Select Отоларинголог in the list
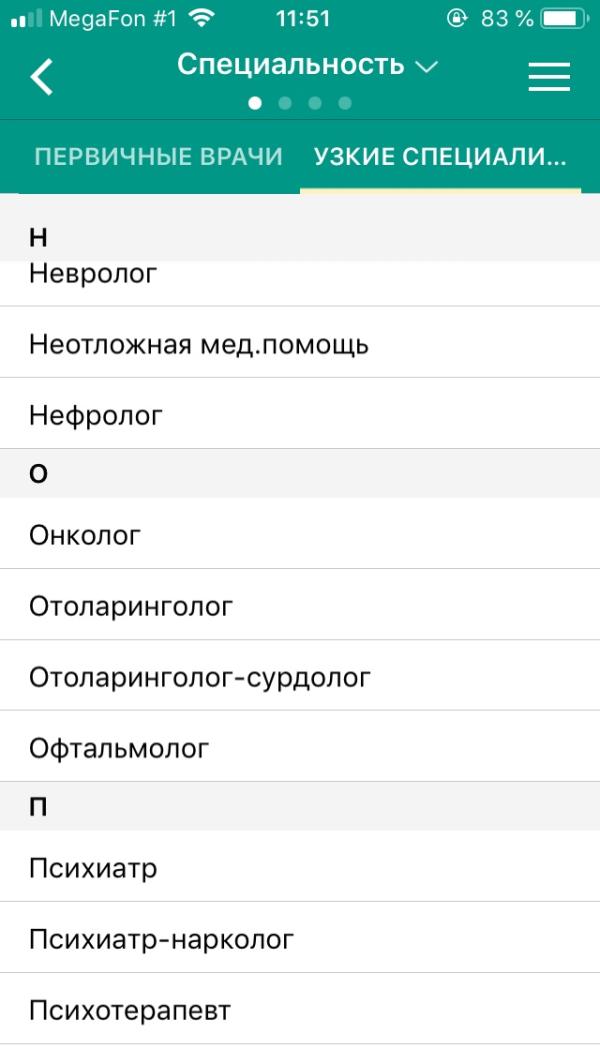The width and height of the screenshot is (600, 1063). click(300, 604)
